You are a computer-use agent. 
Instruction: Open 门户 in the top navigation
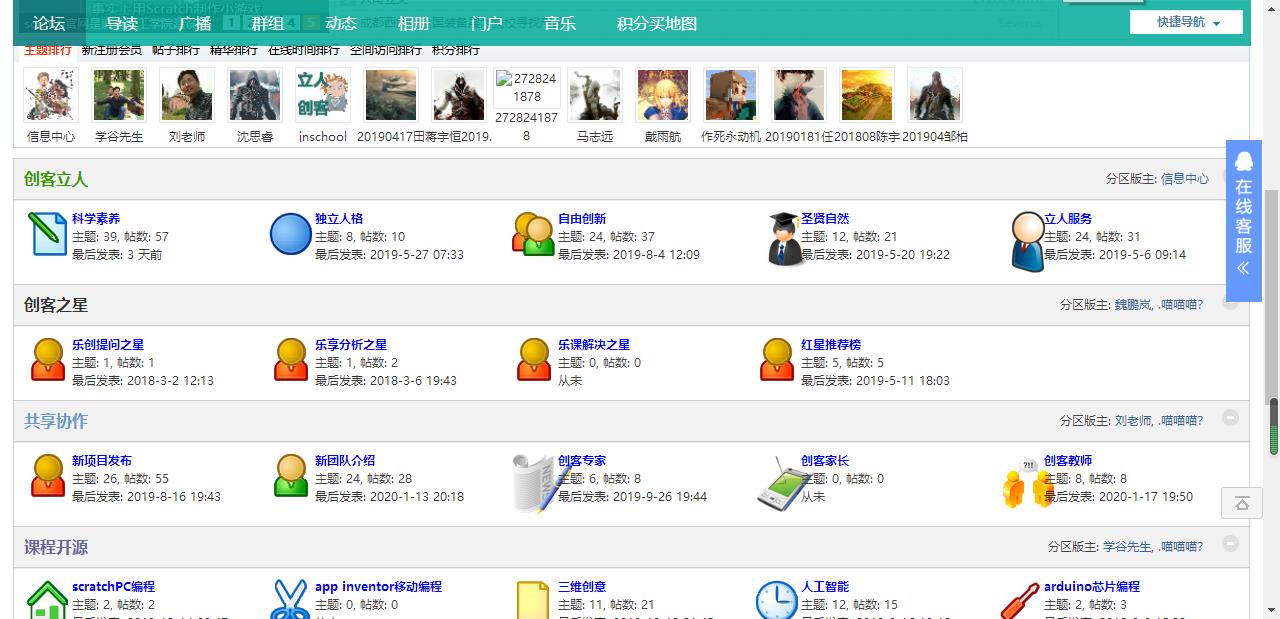click(x=486, y=23)
